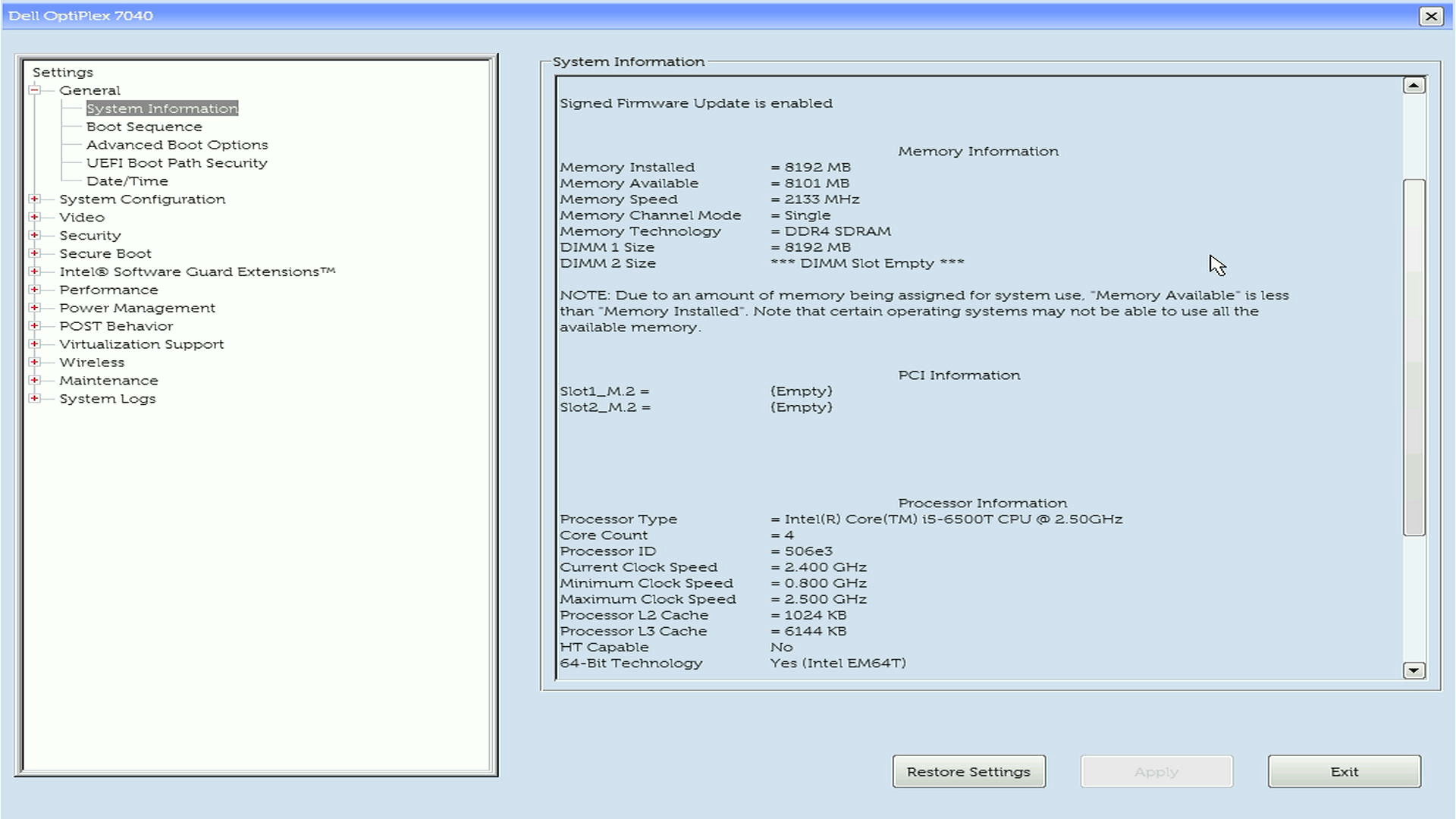Expand the Wireless node
The width and height of the screenshot is (1456, 819).
tap(34, 363)
